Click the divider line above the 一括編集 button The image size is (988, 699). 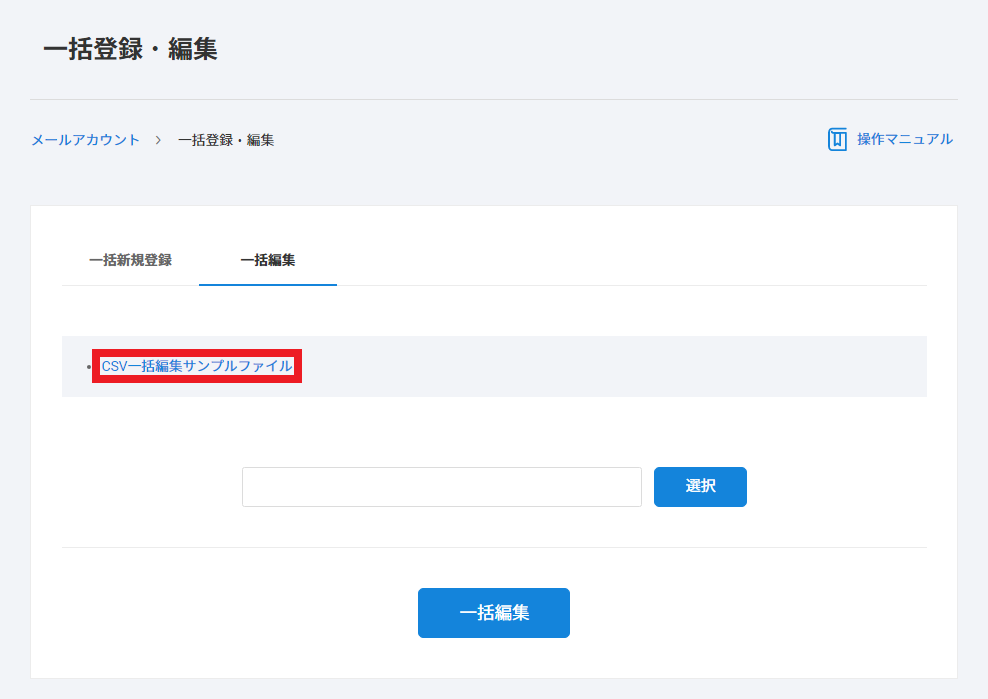494,547
